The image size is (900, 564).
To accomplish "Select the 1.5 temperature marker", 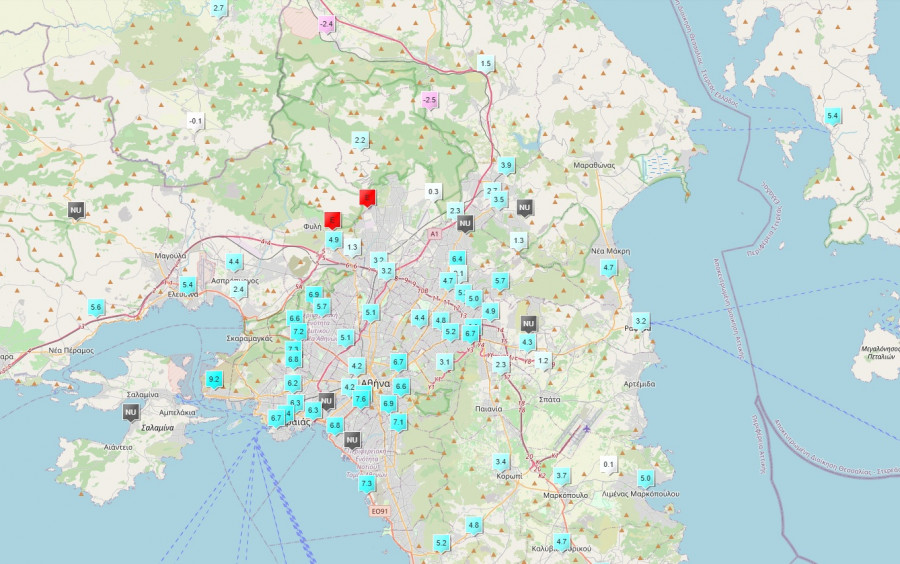I will [x=486, y=63].
